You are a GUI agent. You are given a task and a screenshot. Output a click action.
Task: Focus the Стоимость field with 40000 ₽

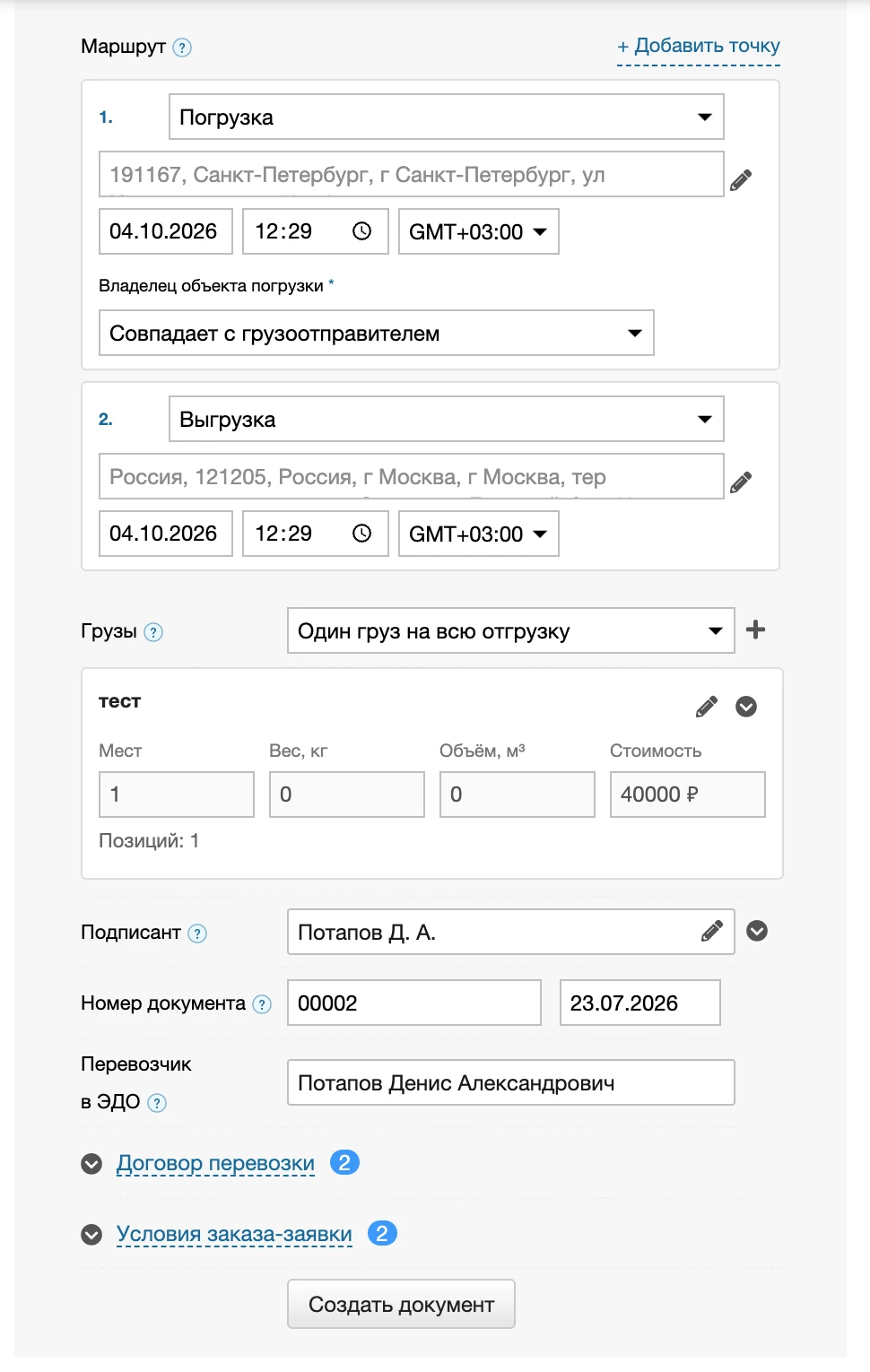pyautogui.click(x=688, y=795)
